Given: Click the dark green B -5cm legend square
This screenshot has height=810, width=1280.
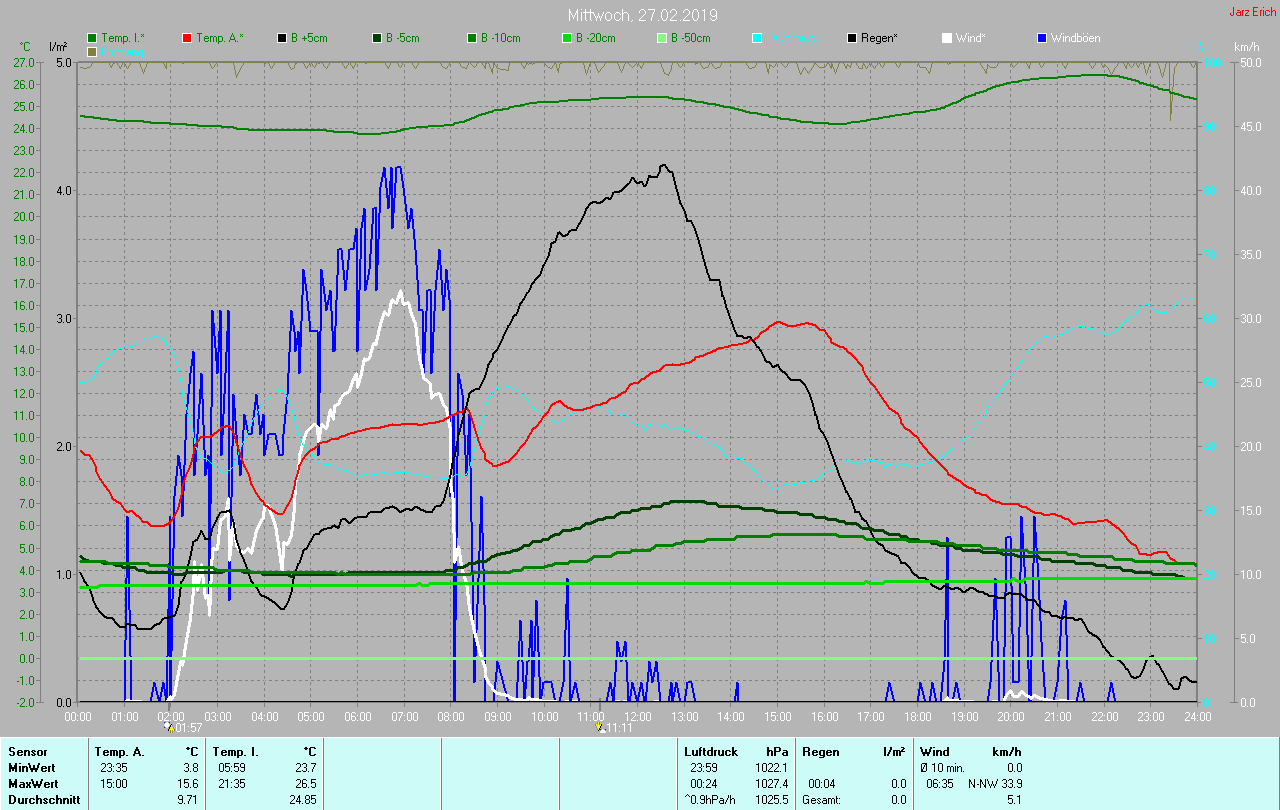Looking at the screenshot, I should [377, 38].
